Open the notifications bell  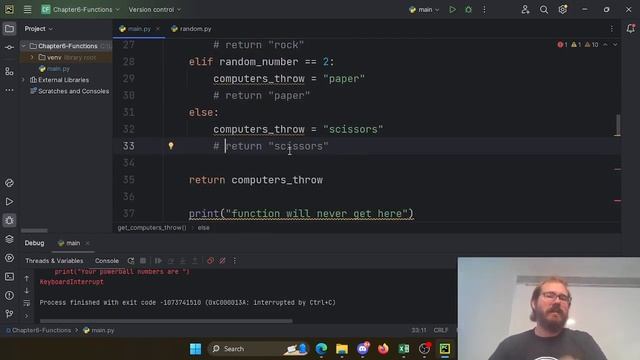coord(631,29)
